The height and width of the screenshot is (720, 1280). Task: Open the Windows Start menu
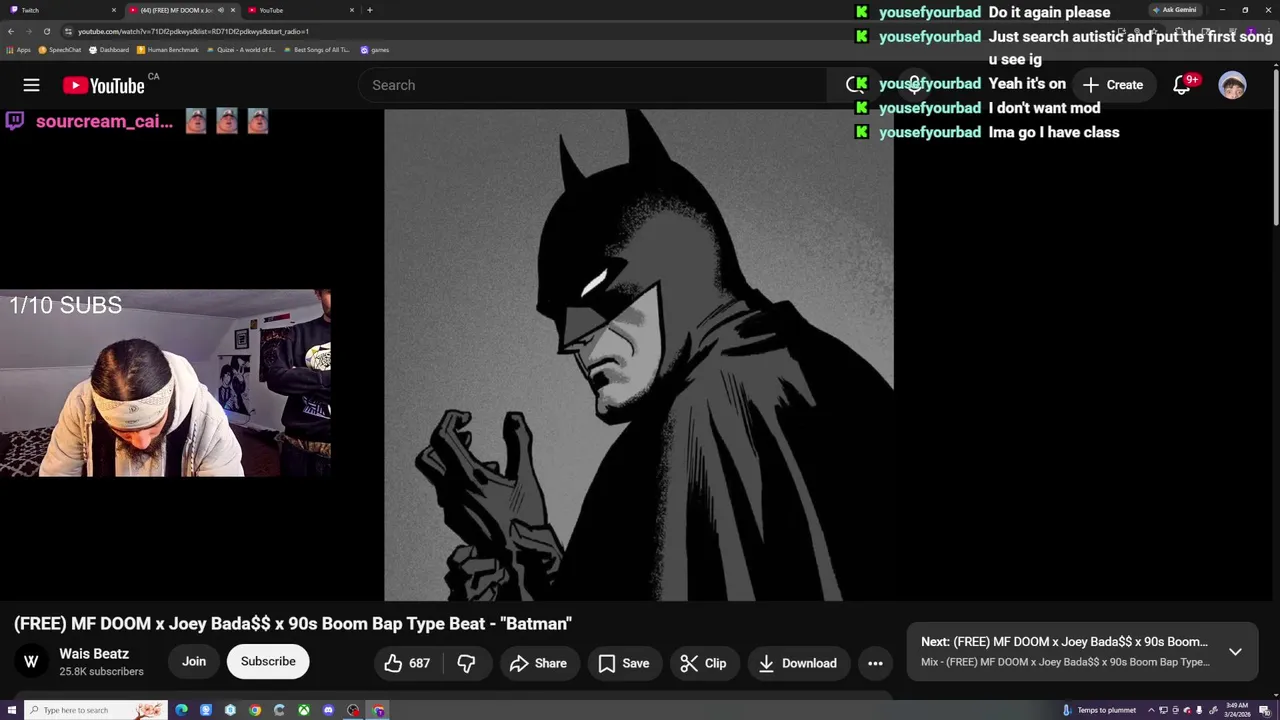pyautogui.click(x=11, y=710)
